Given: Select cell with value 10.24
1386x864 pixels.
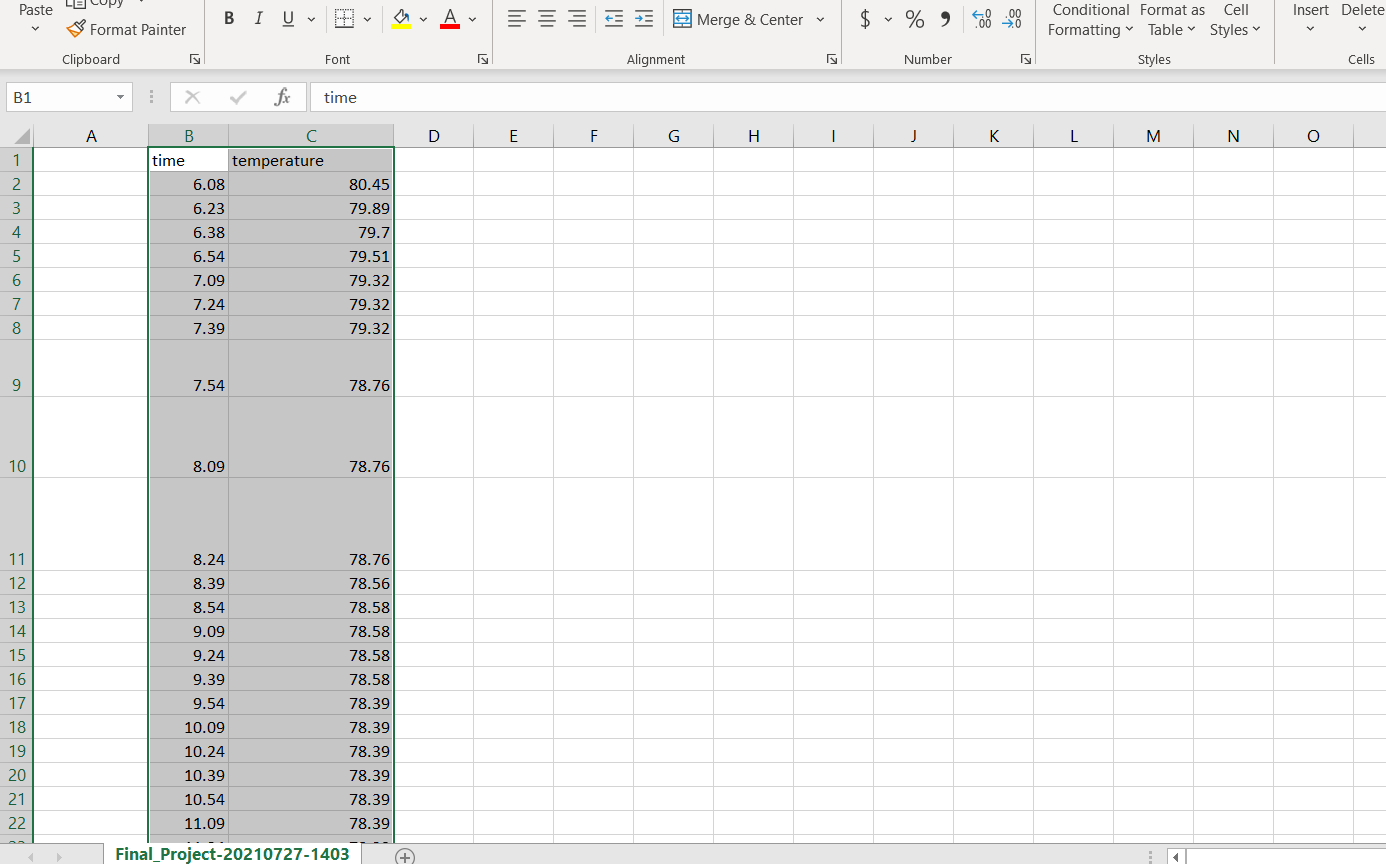Looking at the screenshot, I should [188, 751].
